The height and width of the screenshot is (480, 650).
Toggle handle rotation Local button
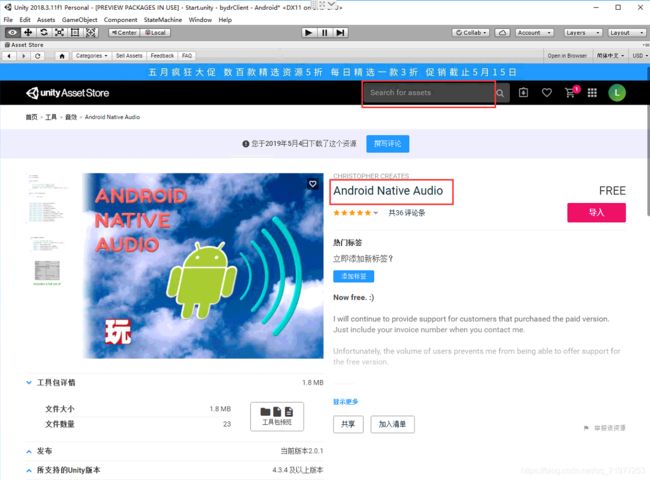(155, 33)
